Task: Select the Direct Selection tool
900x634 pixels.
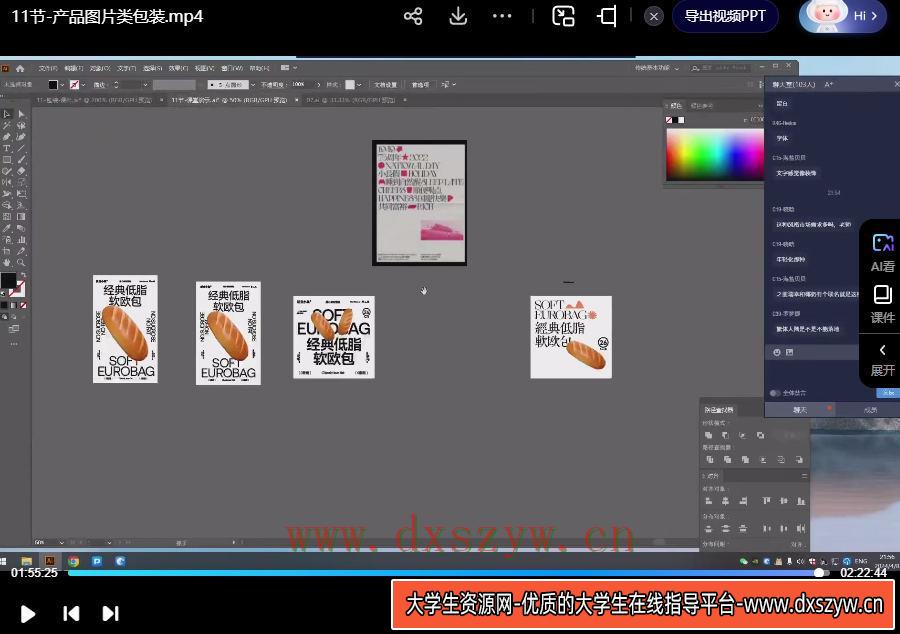Action: tap(21, 114)
